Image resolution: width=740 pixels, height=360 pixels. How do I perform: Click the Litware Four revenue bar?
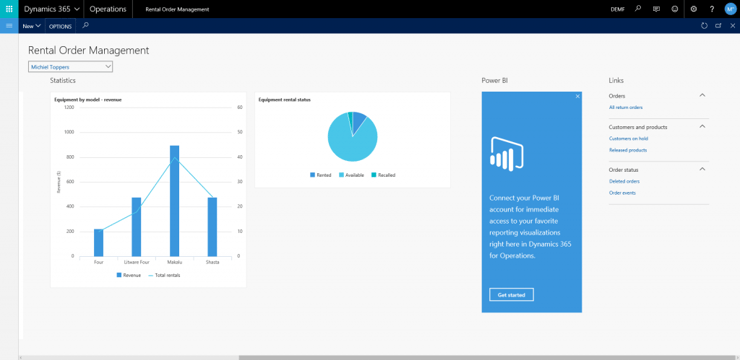136,227
